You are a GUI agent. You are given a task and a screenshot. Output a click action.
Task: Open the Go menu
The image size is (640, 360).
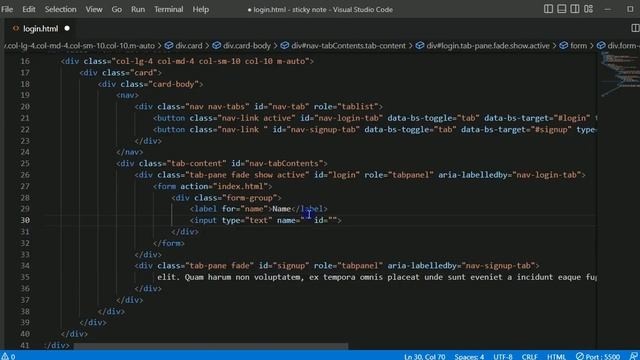click(117, 9)
